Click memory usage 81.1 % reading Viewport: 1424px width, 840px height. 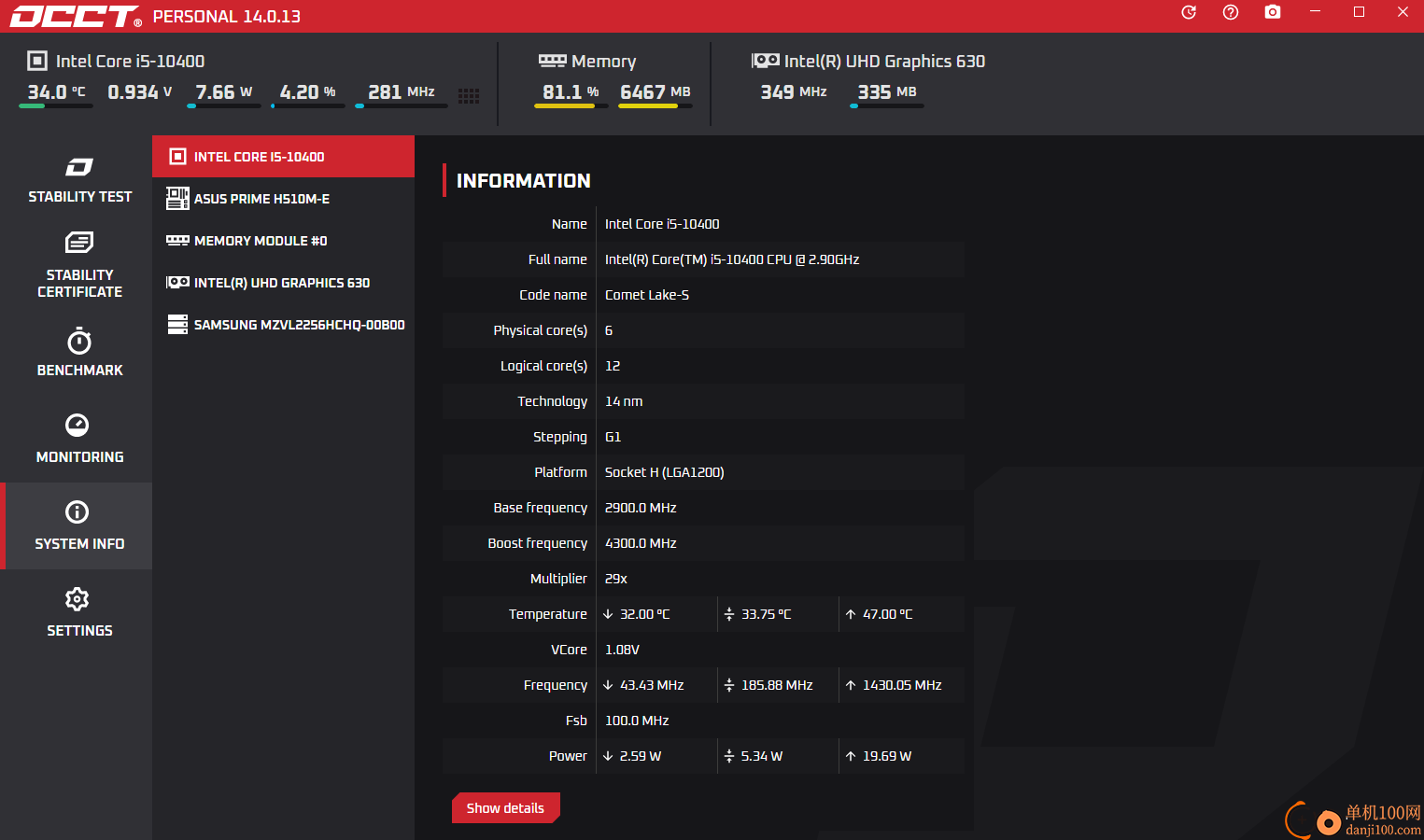[571, 92]
